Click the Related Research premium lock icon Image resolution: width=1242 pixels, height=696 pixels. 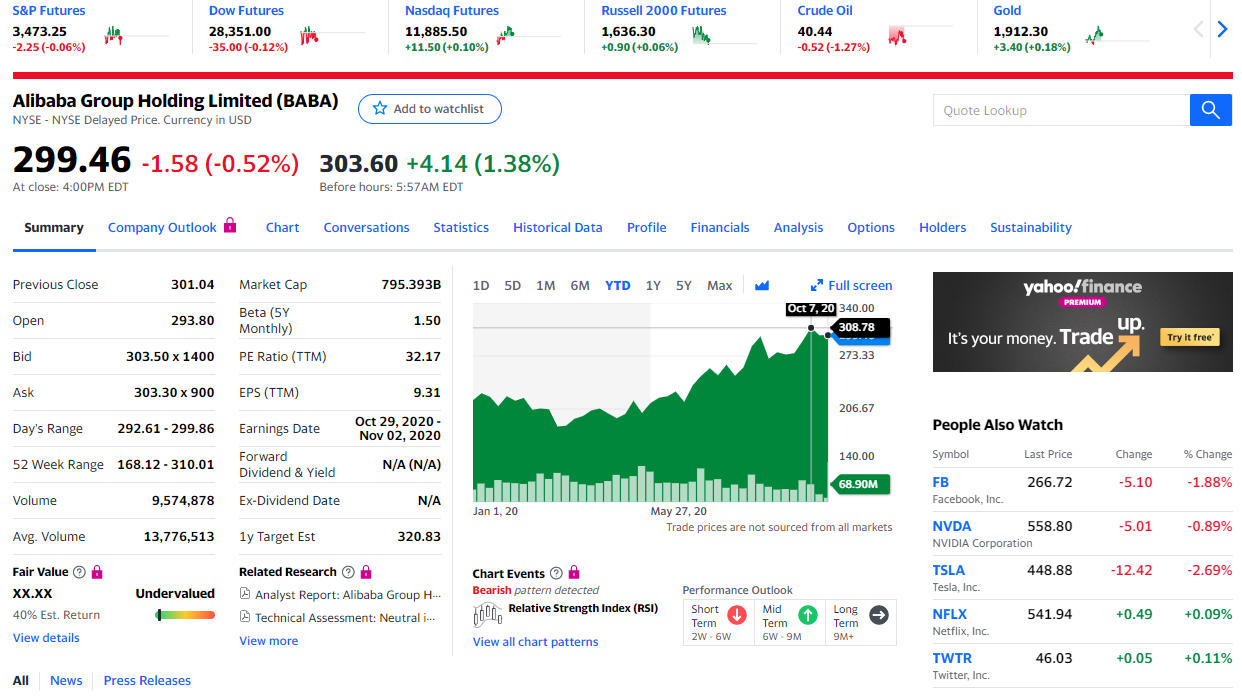[x=365, y=572]
